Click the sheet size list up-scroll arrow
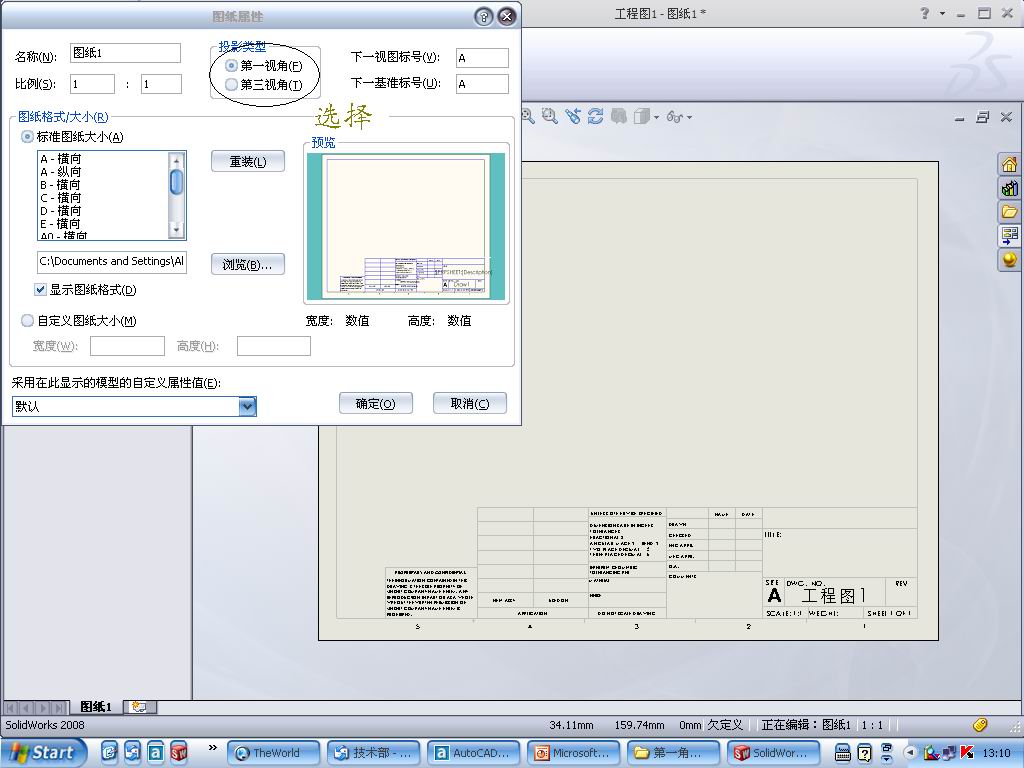Viewport: 1024px width, 768px height. 176,160
